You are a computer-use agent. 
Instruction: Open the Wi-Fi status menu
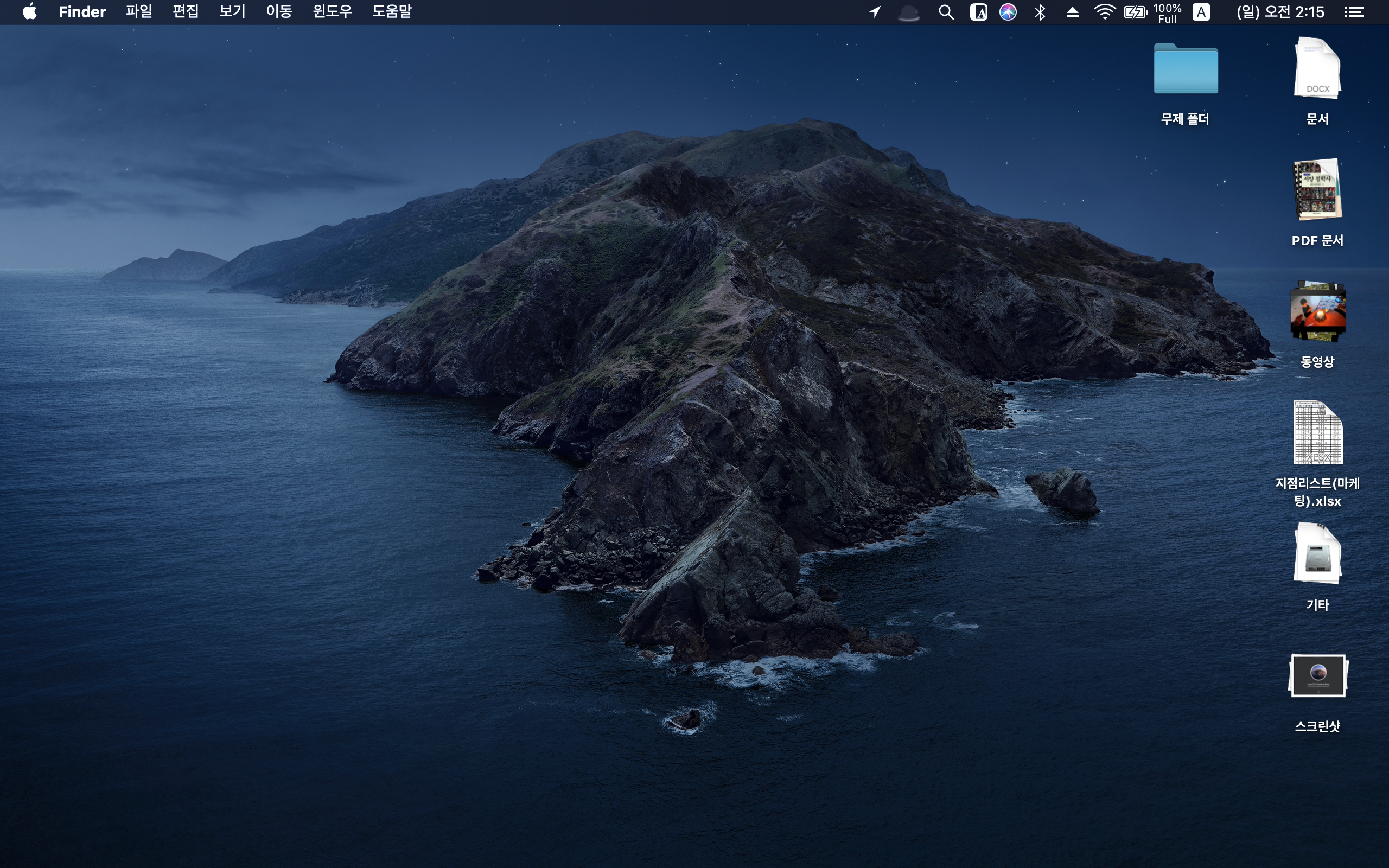tap(1104, 12)
